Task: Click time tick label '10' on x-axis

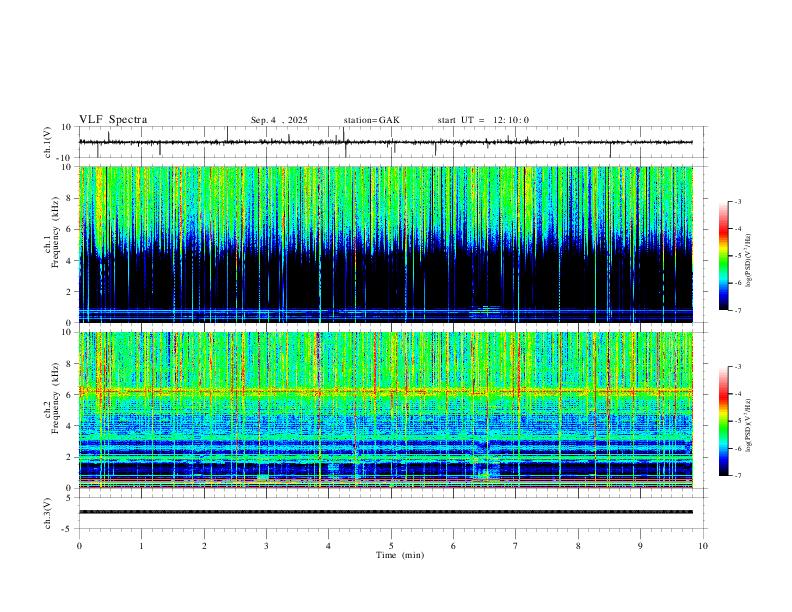Action: pos(703,546)
